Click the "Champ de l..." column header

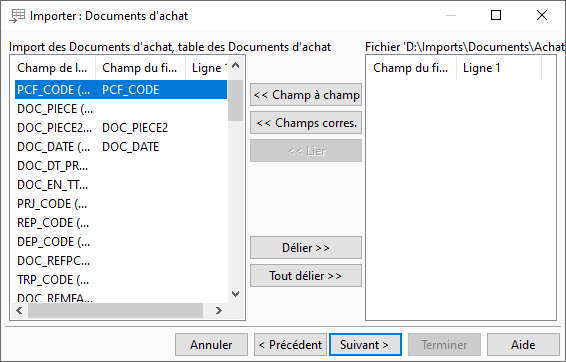pyautogui.click(x=53, y=68)
